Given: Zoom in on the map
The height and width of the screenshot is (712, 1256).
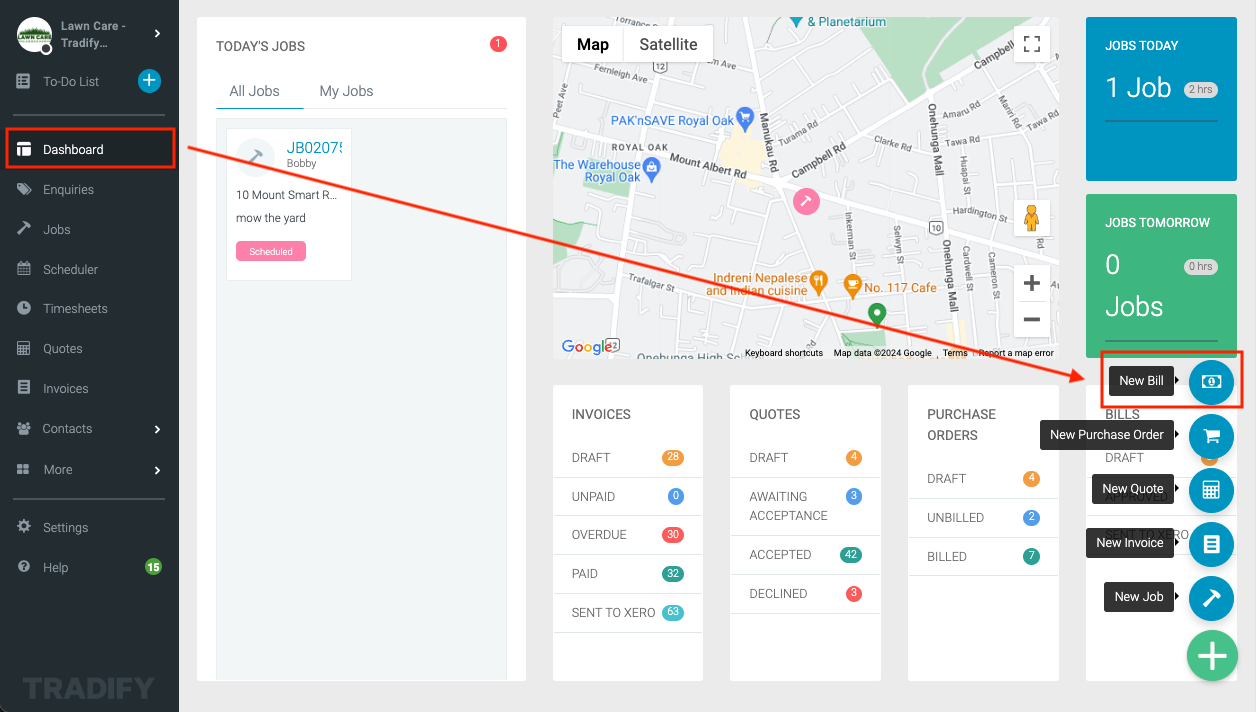Looking at the screenshot, I should point(1031,283).
